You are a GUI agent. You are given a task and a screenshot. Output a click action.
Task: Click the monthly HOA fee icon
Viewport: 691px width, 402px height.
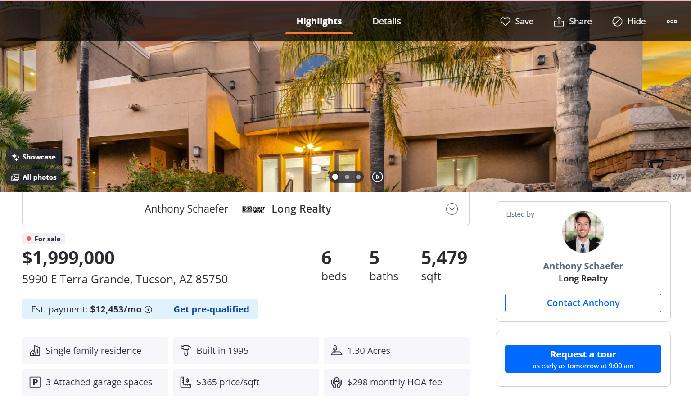tap(336, 382)
